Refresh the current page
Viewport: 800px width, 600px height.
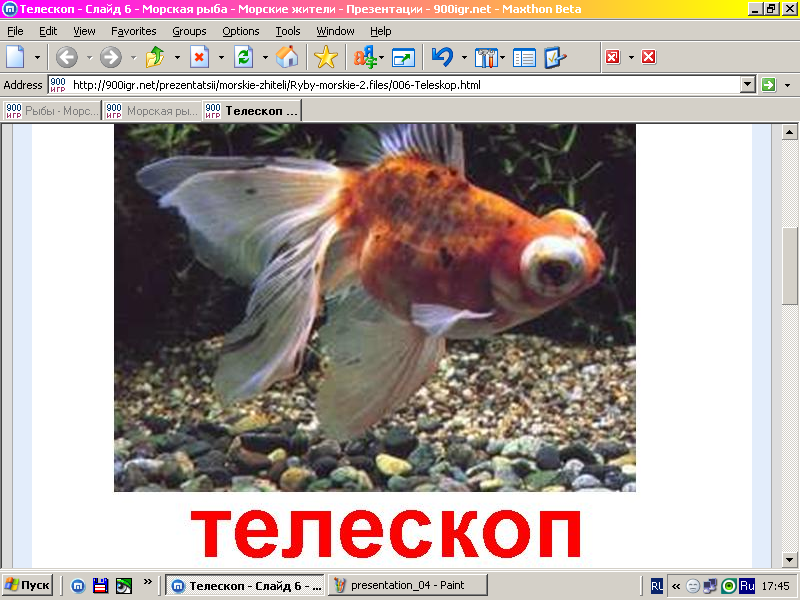(x=243, y=57)
